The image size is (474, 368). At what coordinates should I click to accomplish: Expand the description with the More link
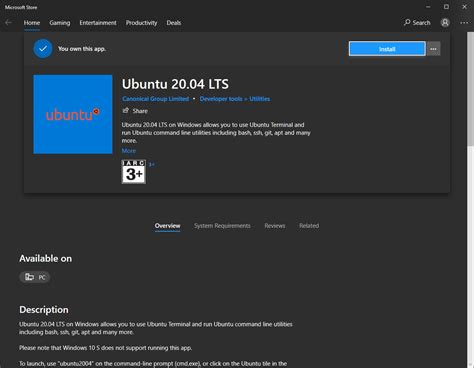(129, 151)
